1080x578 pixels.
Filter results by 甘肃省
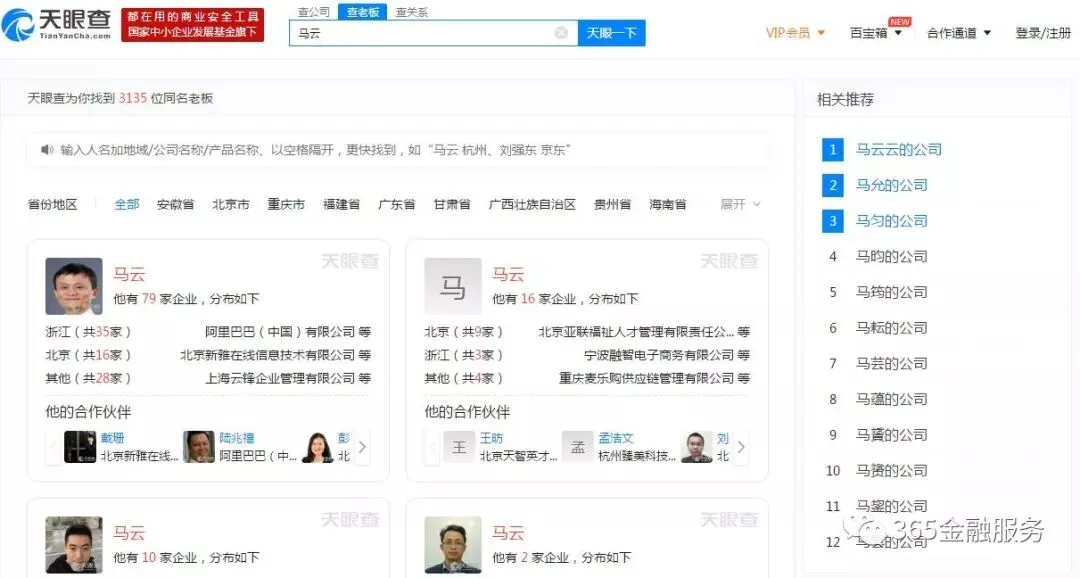point(452,204)
